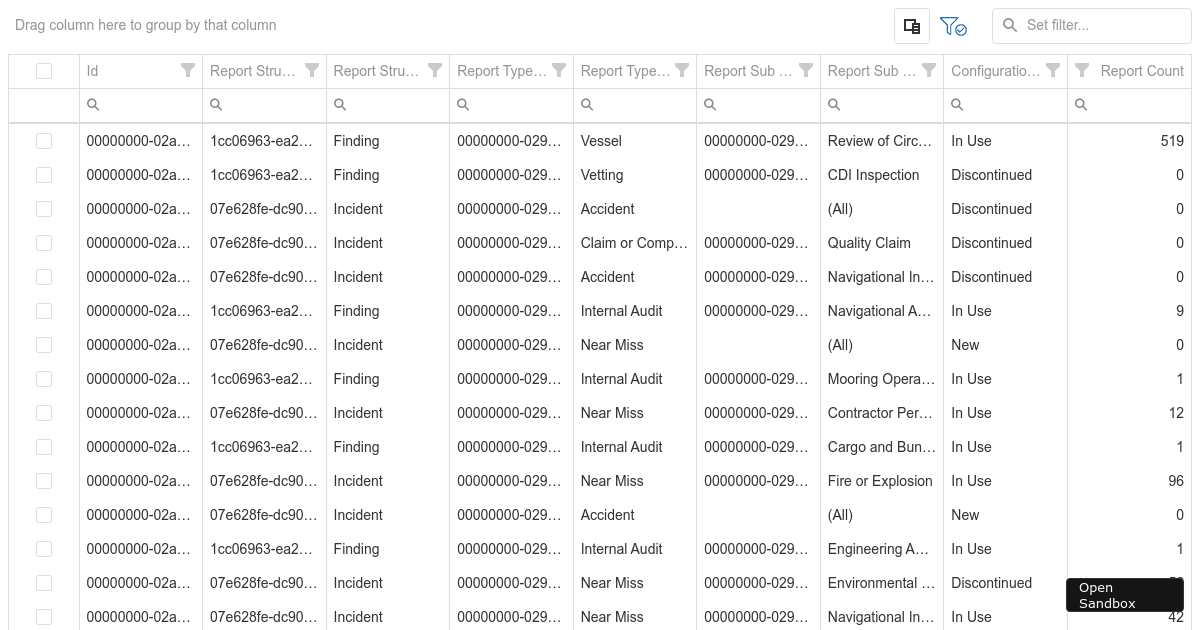The image size is (1200, 630).
Task: Click the Open Sandbox button
Action: tap(1124, 595)
